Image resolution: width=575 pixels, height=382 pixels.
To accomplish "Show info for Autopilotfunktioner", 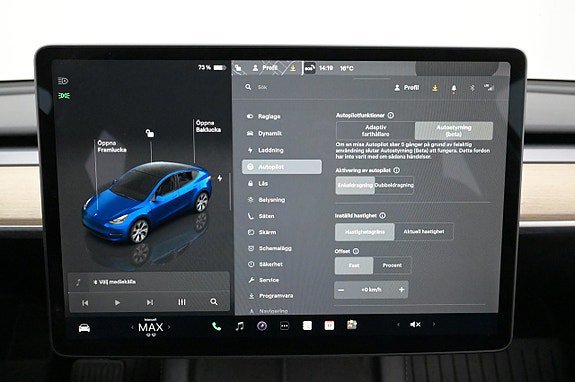I will coord(391,115).
